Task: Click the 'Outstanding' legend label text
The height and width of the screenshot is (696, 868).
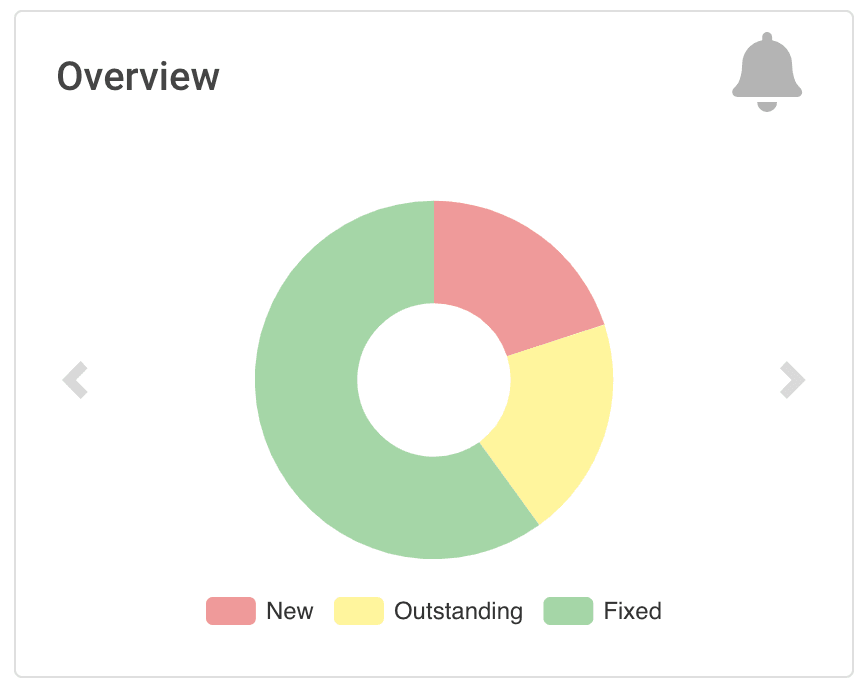Action: click(459, 611)
